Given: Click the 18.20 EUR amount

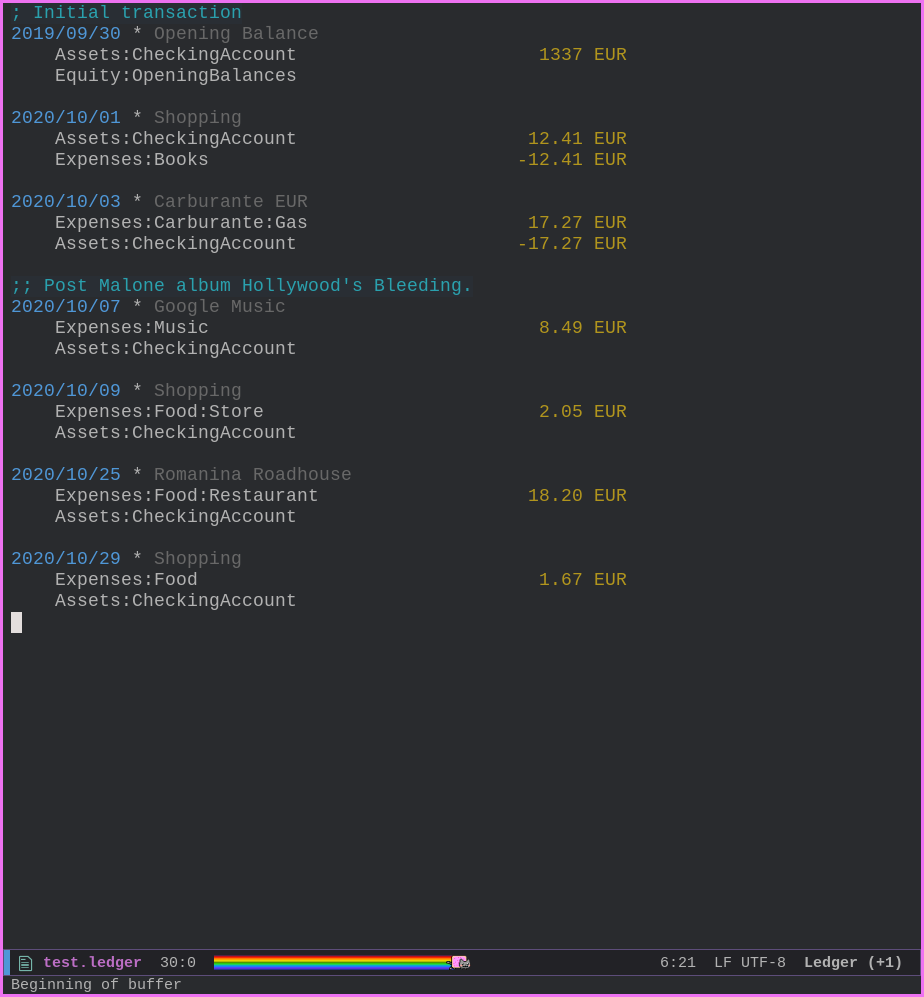Looking at the screenshot, I should click(577, 495).
